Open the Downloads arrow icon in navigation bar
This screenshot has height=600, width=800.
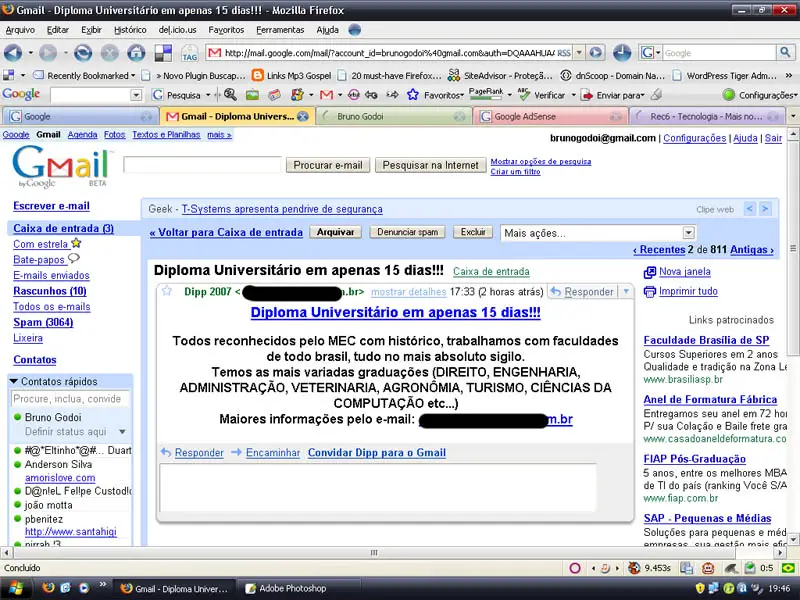pyautogui.click(x=621, y=53)
